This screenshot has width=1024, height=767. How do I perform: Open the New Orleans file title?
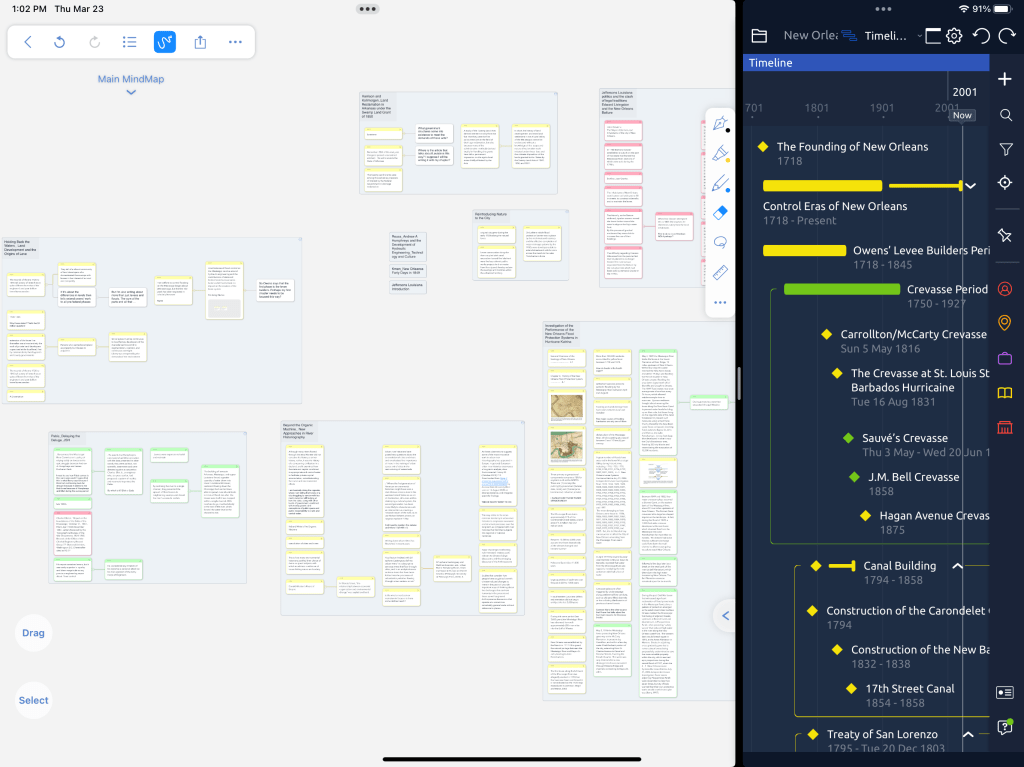pyautogui.click(x=810, y=36)
